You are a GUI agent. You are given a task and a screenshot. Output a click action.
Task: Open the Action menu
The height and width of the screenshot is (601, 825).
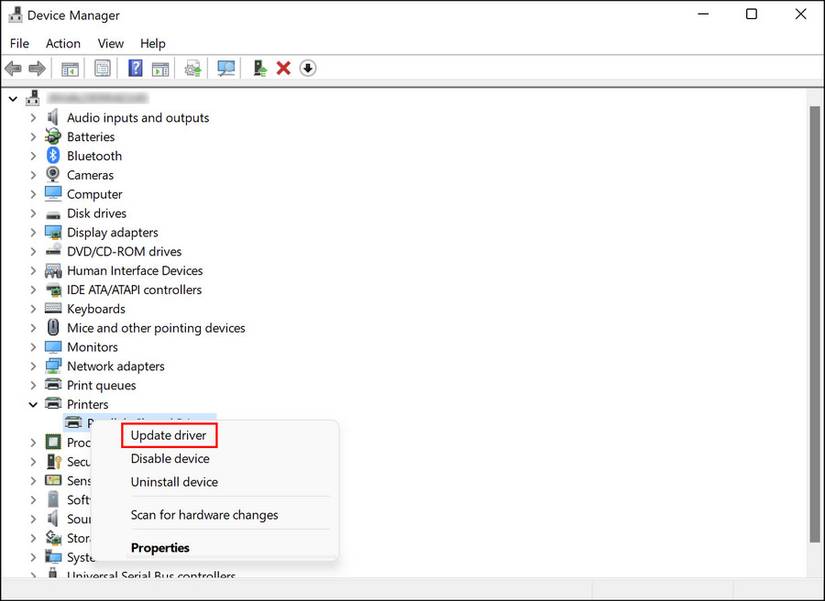click(x=62, y=43)
